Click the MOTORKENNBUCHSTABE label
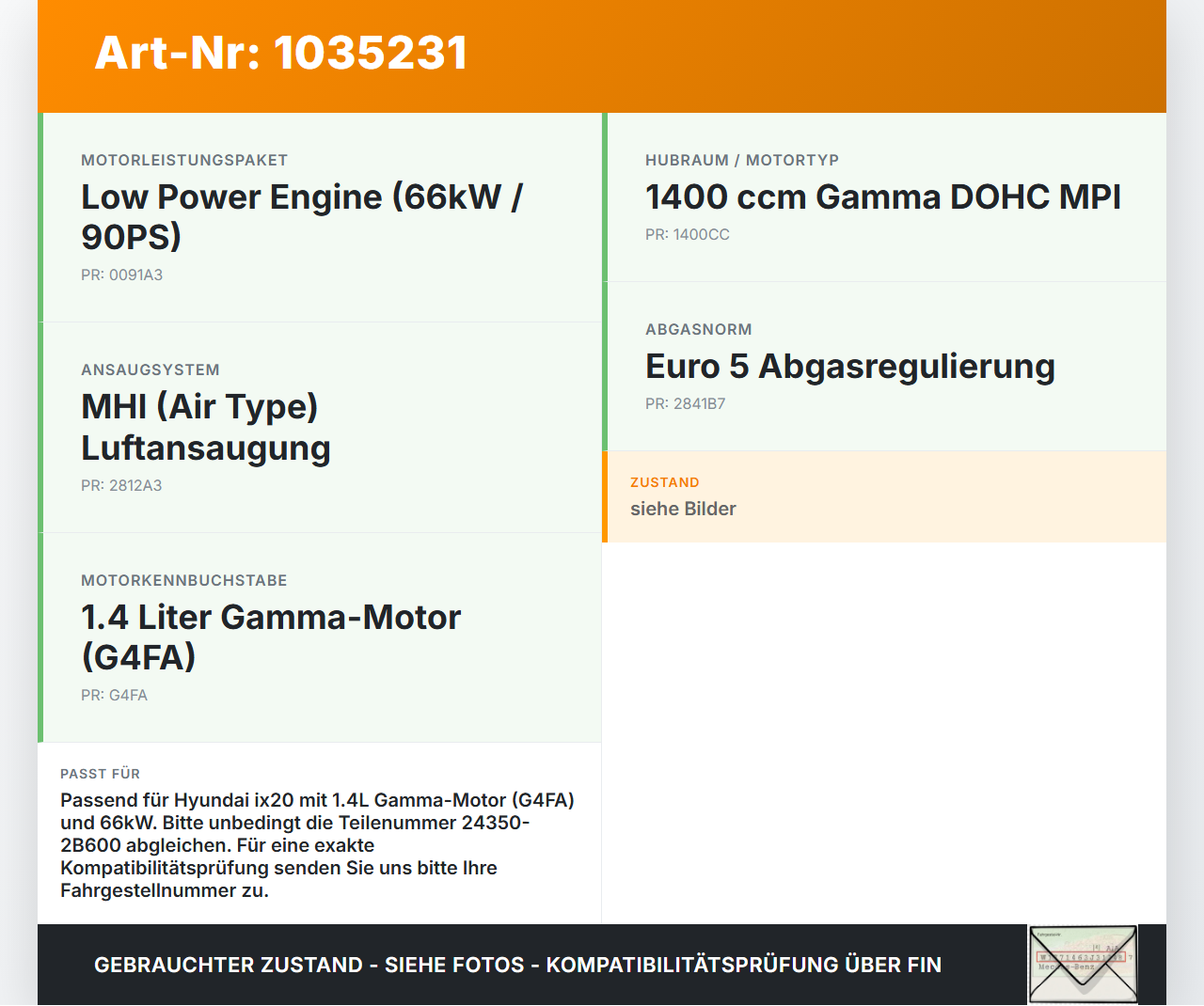This screenshot has height=1006, width=1204. pyautogui.click(x=184, y=580)
